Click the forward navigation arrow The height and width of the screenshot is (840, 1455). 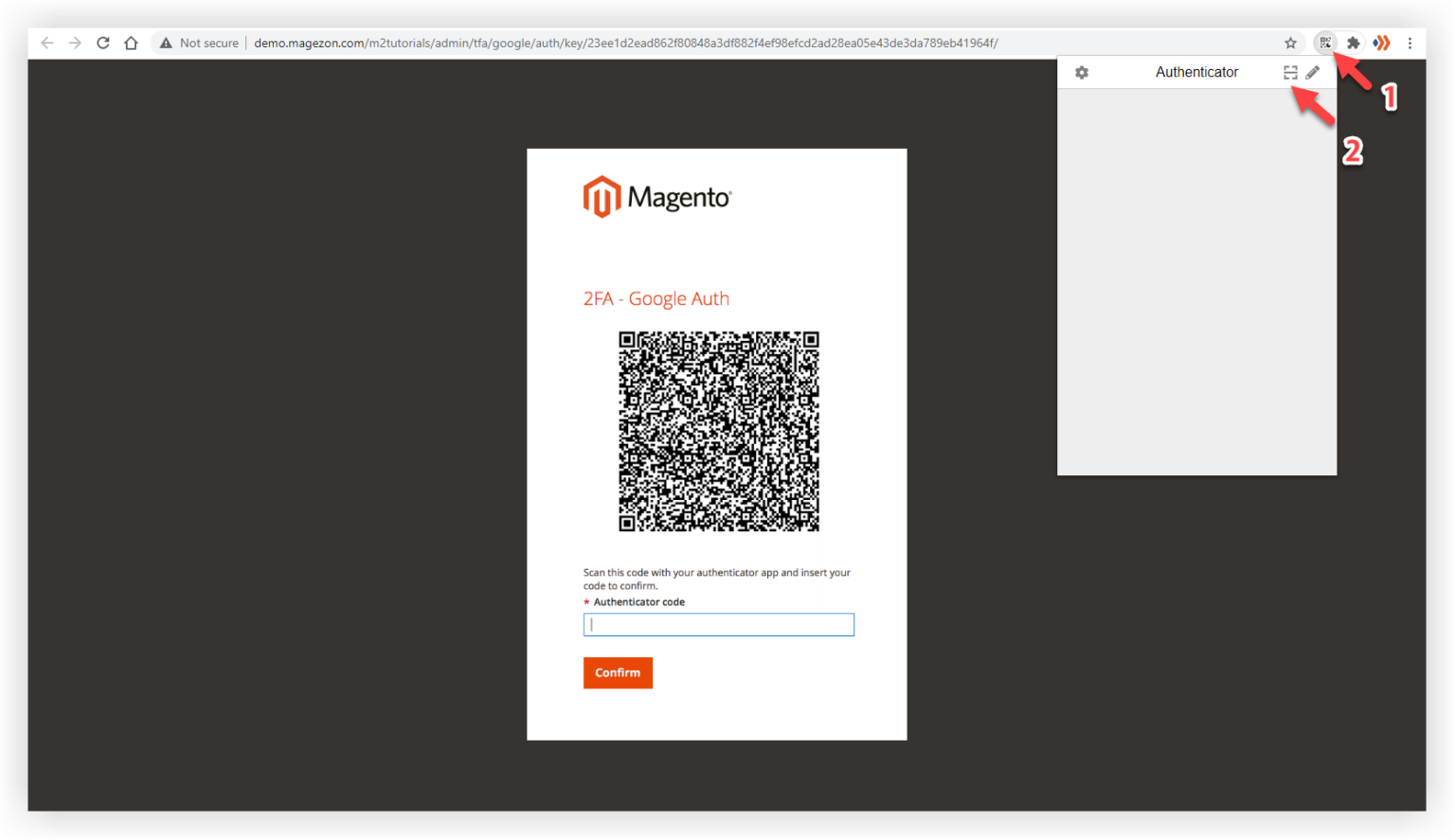pyautogui.click(x=75, y=43)
